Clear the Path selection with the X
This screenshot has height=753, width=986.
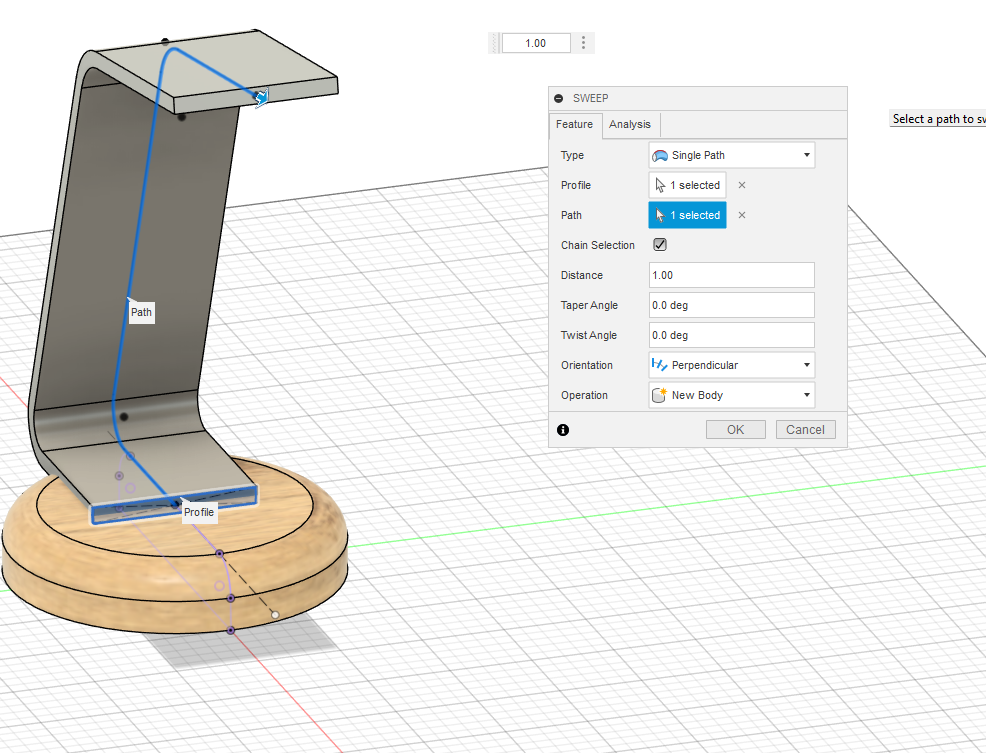[742, 215]
